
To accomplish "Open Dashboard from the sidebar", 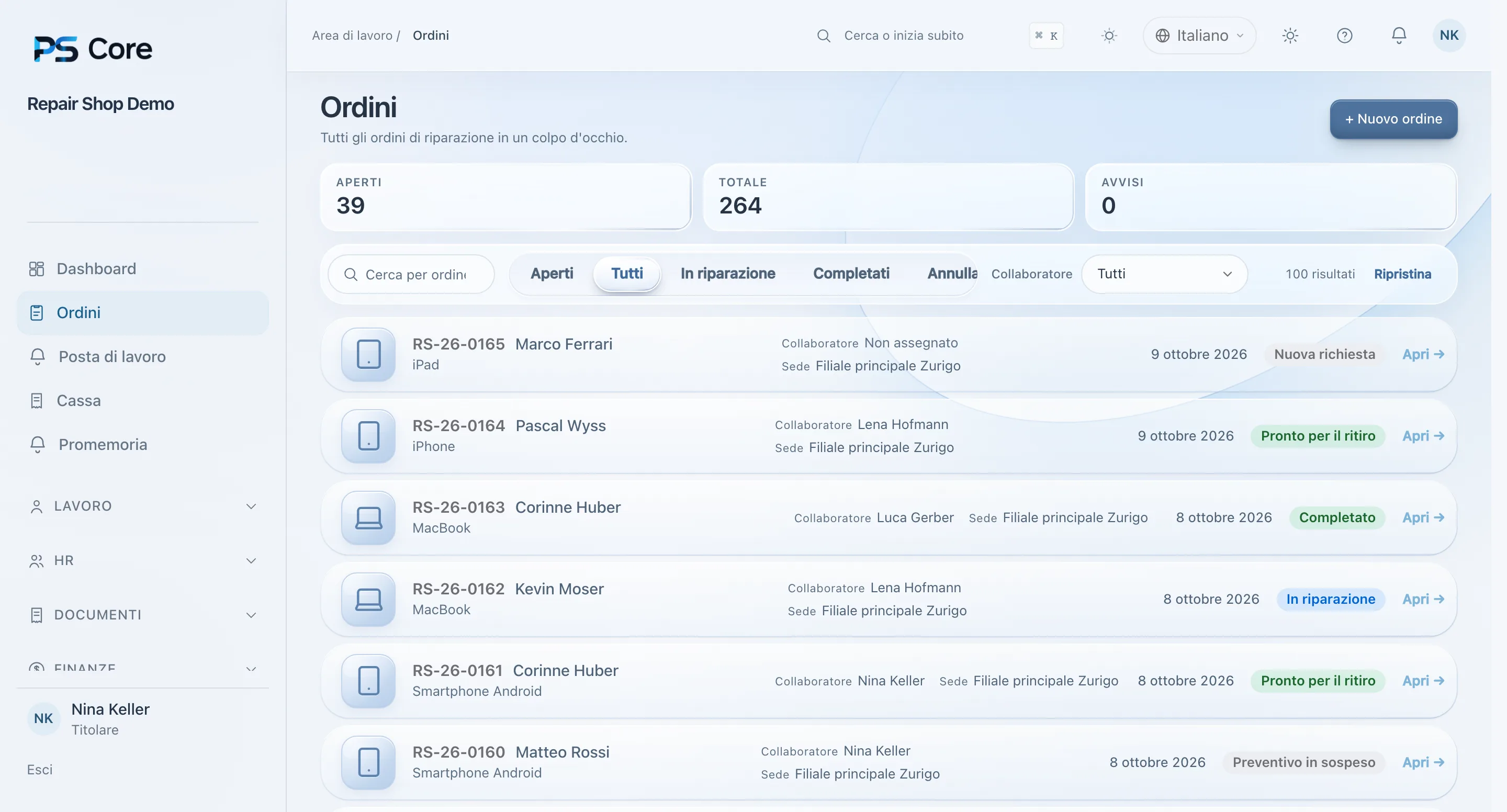I will (x=142, y=268).
